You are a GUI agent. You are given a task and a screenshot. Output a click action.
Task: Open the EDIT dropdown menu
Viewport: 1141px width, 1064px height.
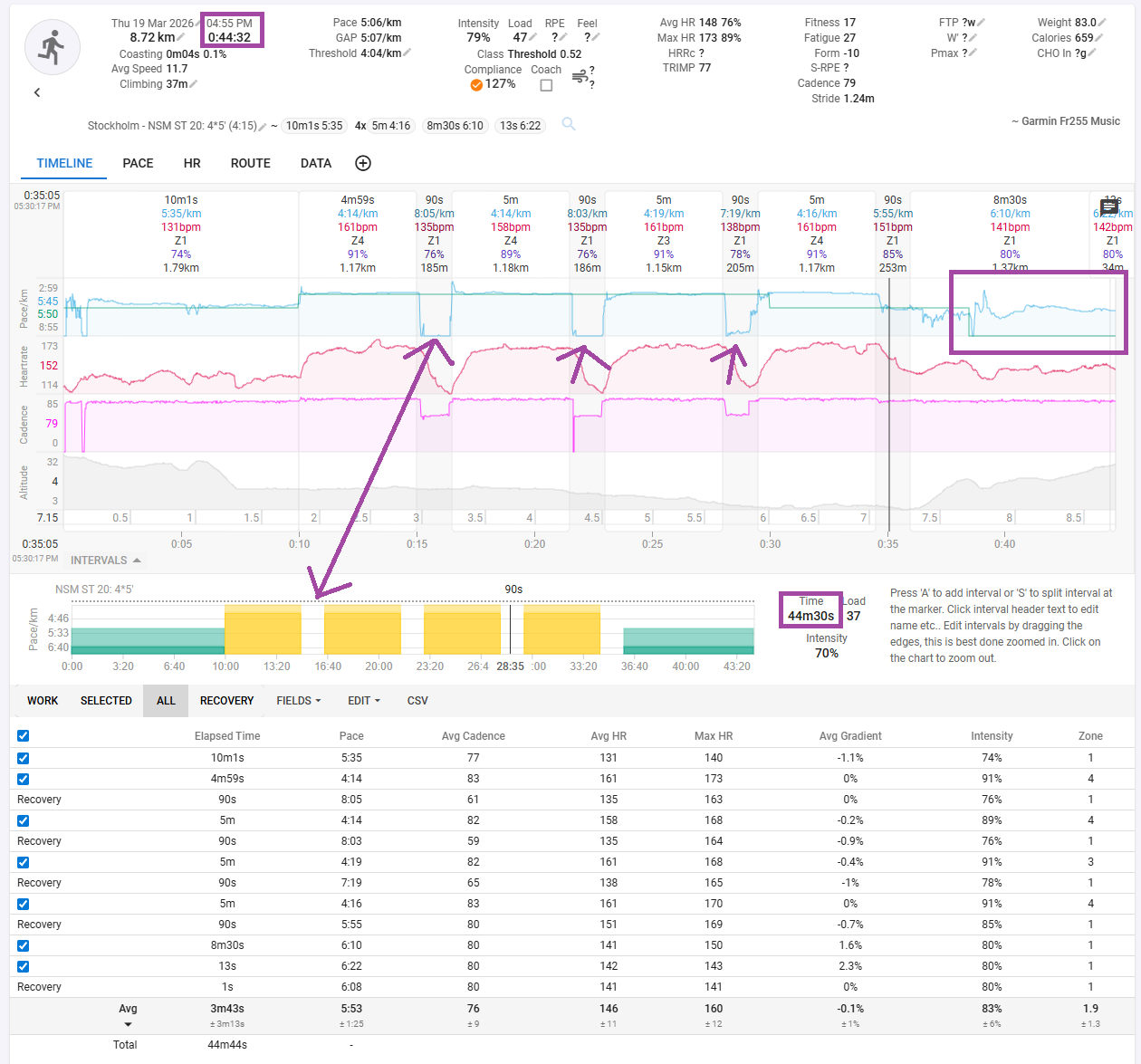[x=363, y=701]
